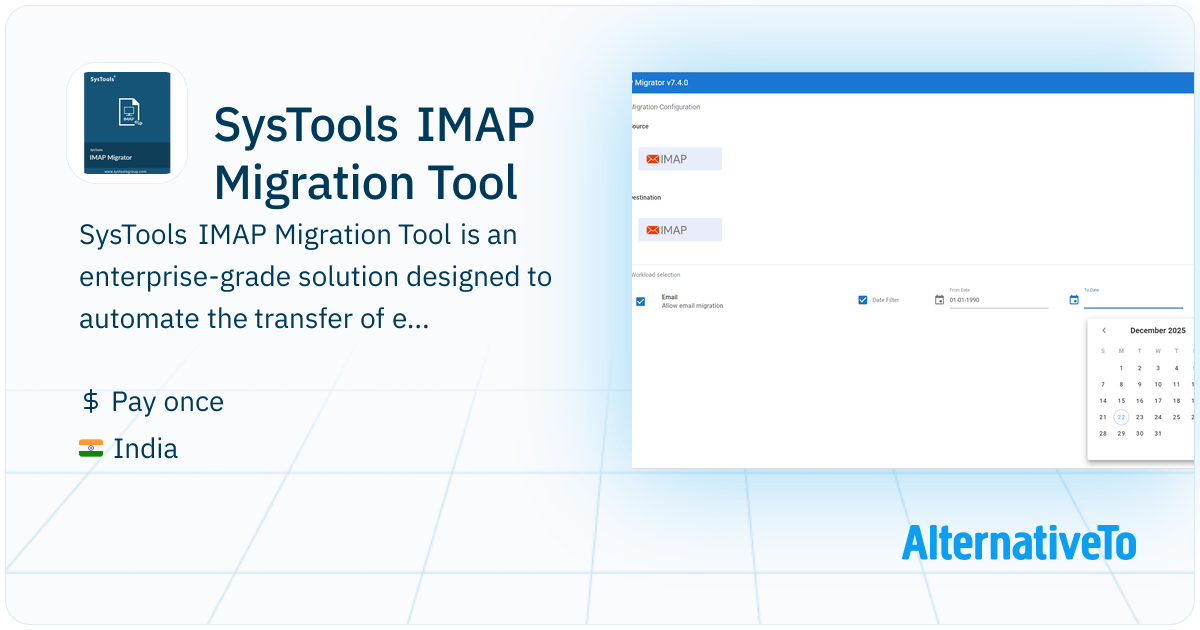Click the December 2025 calendar header
This screenshot has width=1200, height=630.
1158,330
